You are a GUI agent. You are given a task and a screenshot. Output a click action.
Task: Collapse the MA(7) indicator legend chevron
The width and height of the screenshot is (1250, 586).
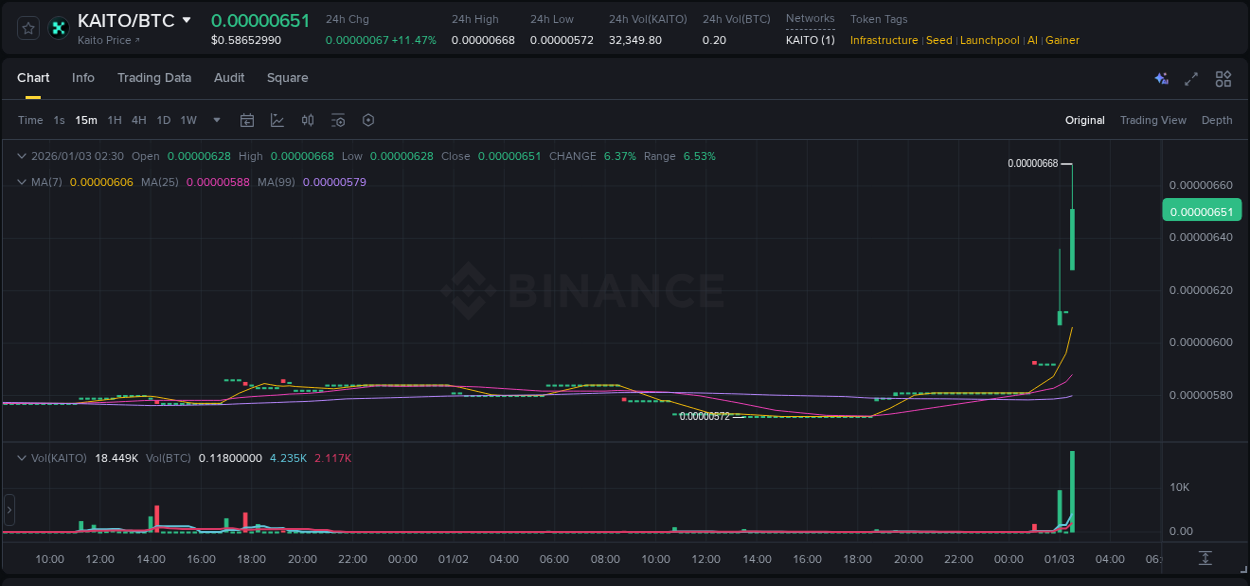pyautogui.click(x=22, y=182)
